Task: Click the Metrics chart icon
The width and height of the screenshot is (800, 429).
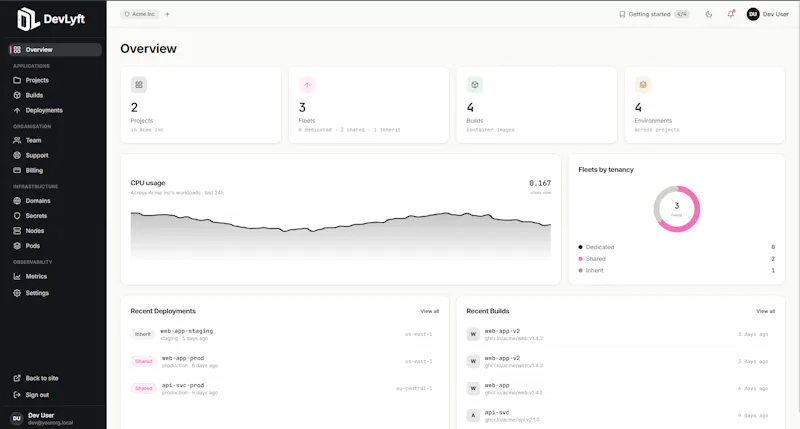Action: point(17,276)
